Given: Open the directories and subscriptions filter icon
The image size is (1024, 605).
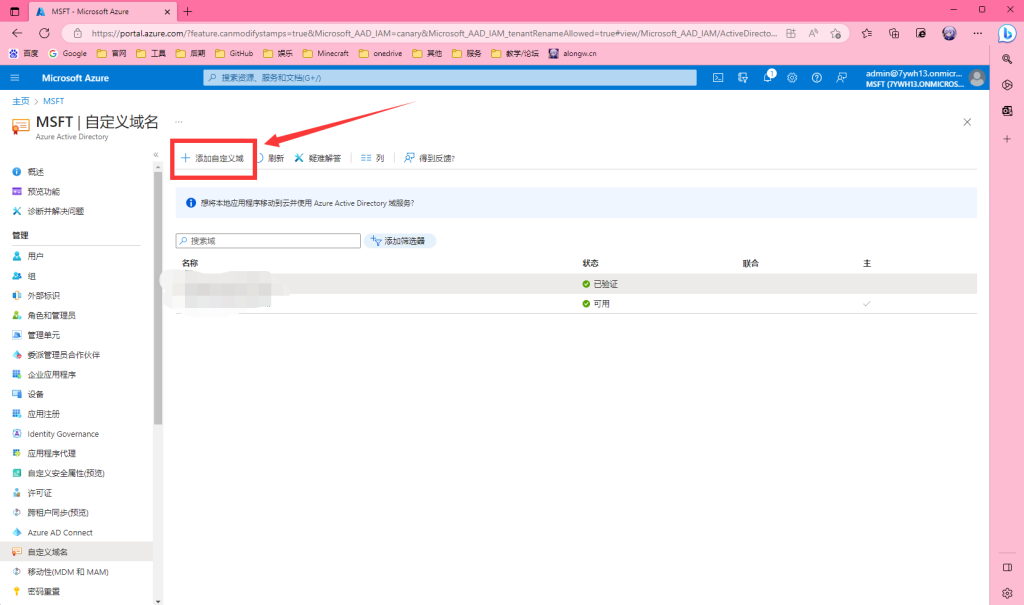Looking at the screenshot, I should [x=743, y=78].
